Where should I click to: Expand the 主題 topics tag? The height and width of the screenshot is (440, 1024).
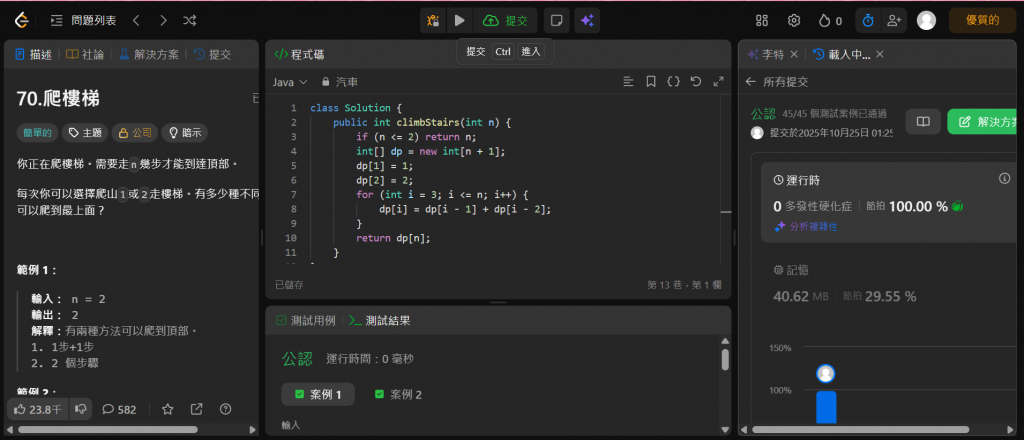pyautogui.click(x=85, y=133)
